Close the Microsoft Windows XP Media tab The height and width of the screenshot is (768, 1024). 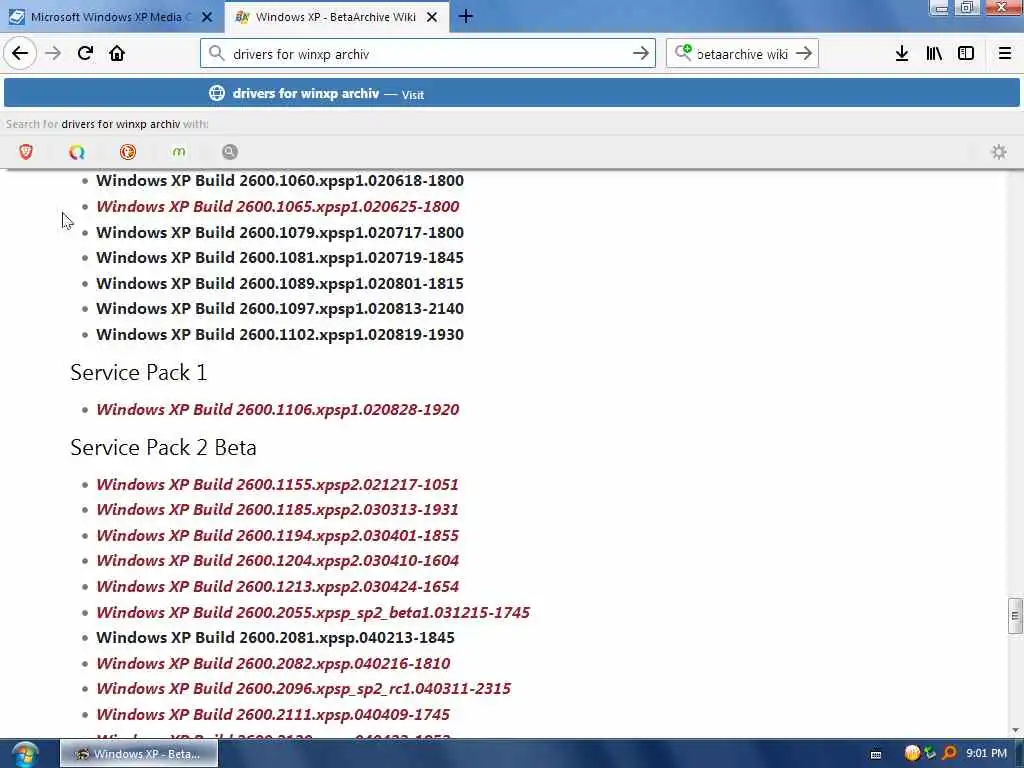coord(207,17)
